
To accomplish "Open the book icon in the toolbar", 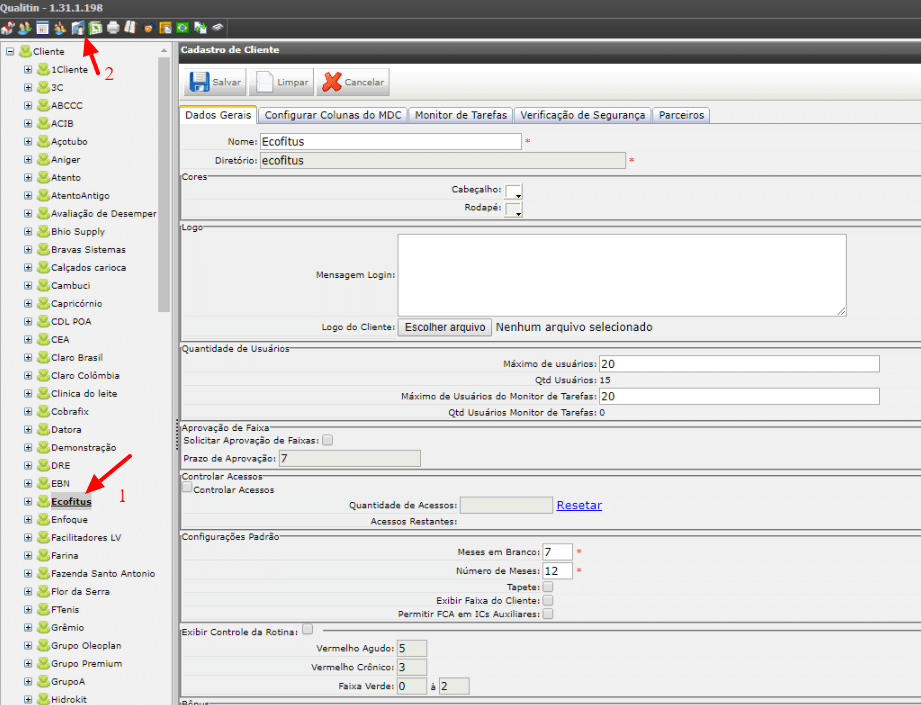I will pyautogui.click(x=130, y=27).
